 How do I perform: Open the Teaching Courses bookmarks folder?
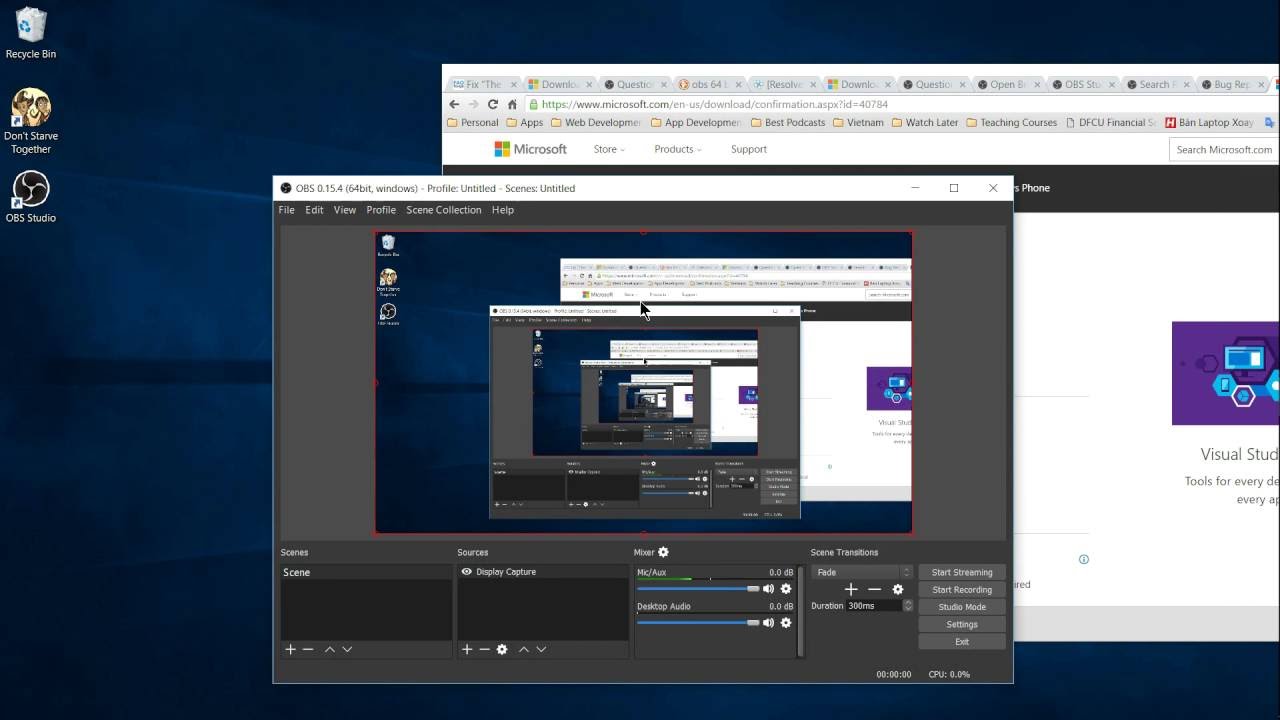[1011, 122]
